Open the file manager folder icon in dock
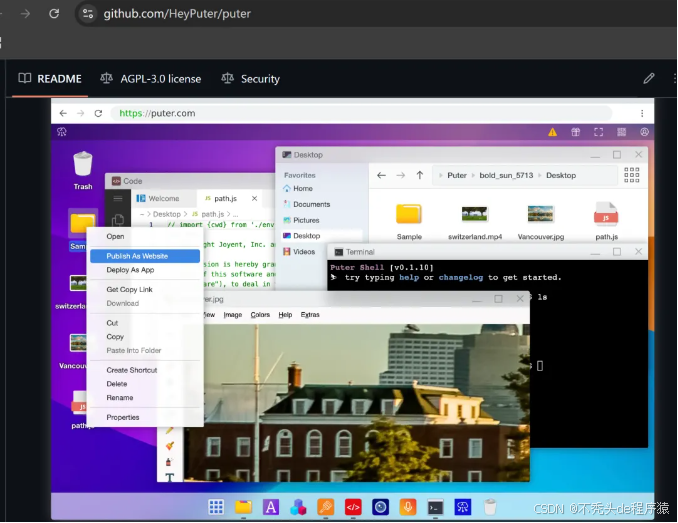The width and height of the screenshot is (678, 523). pyautogui.click(x=243, y=507)
